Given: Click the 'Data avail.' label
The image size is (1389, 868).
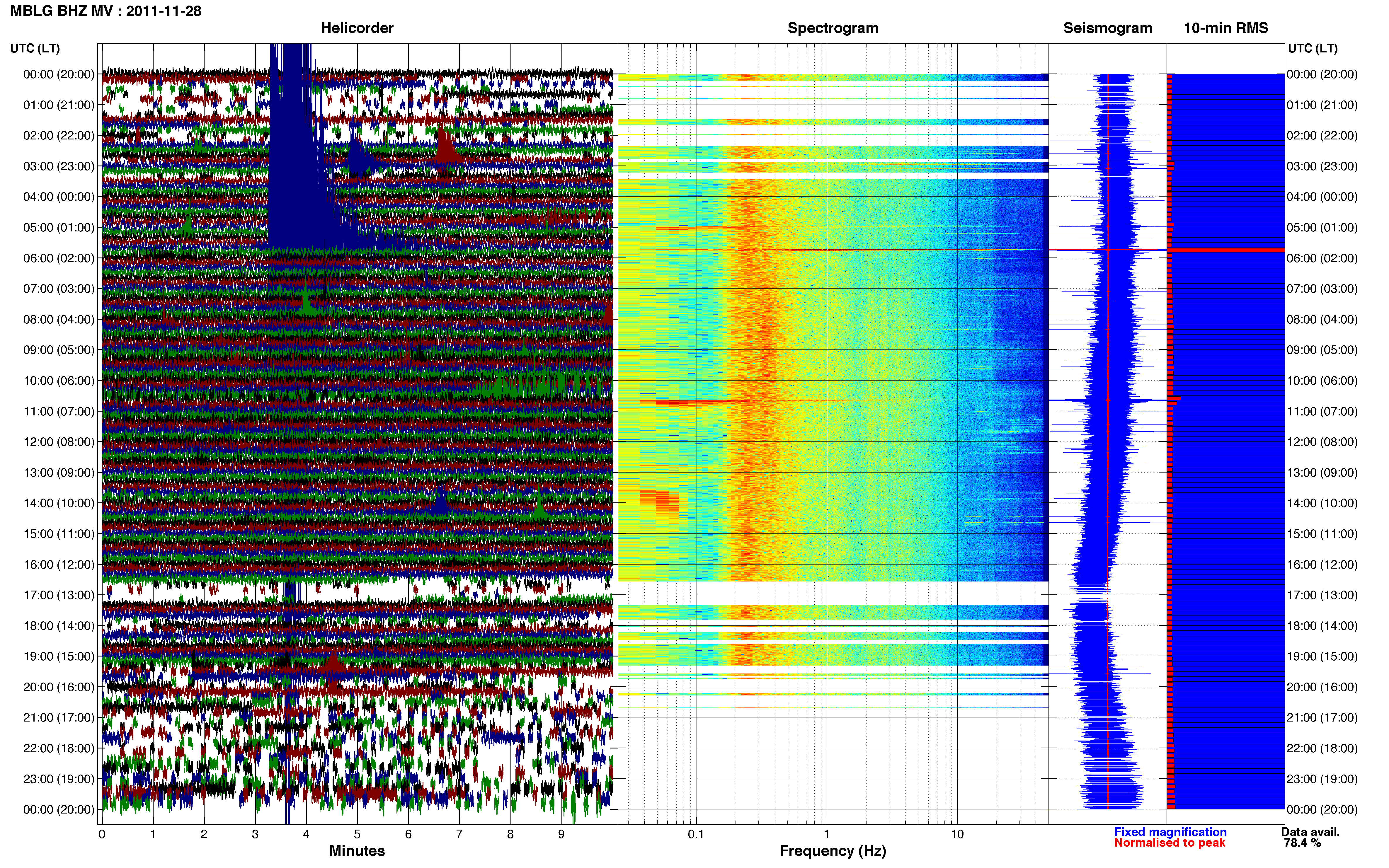Looking at the screenshot, I should (1310, 832).
